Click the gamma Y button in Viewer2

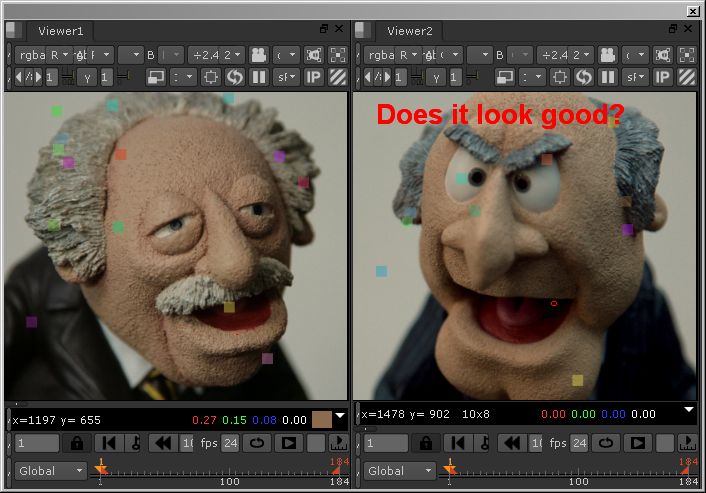436,77
